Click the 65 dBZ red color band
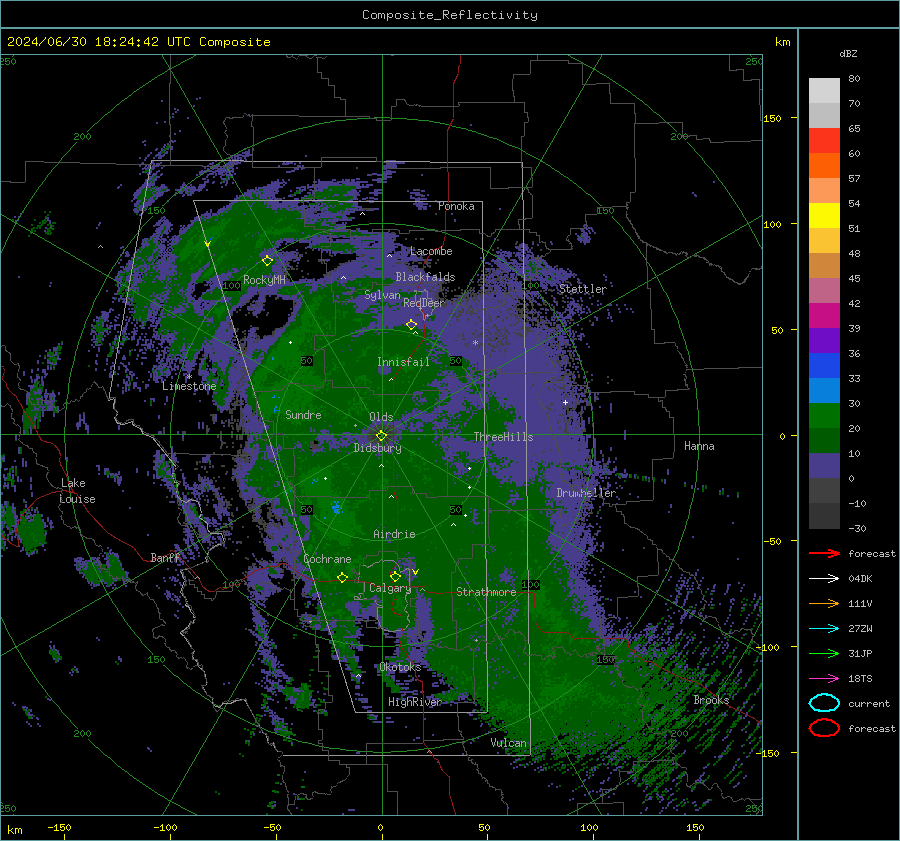The height and width of the screenshot is (841, 900). click(x=824, y=141)
